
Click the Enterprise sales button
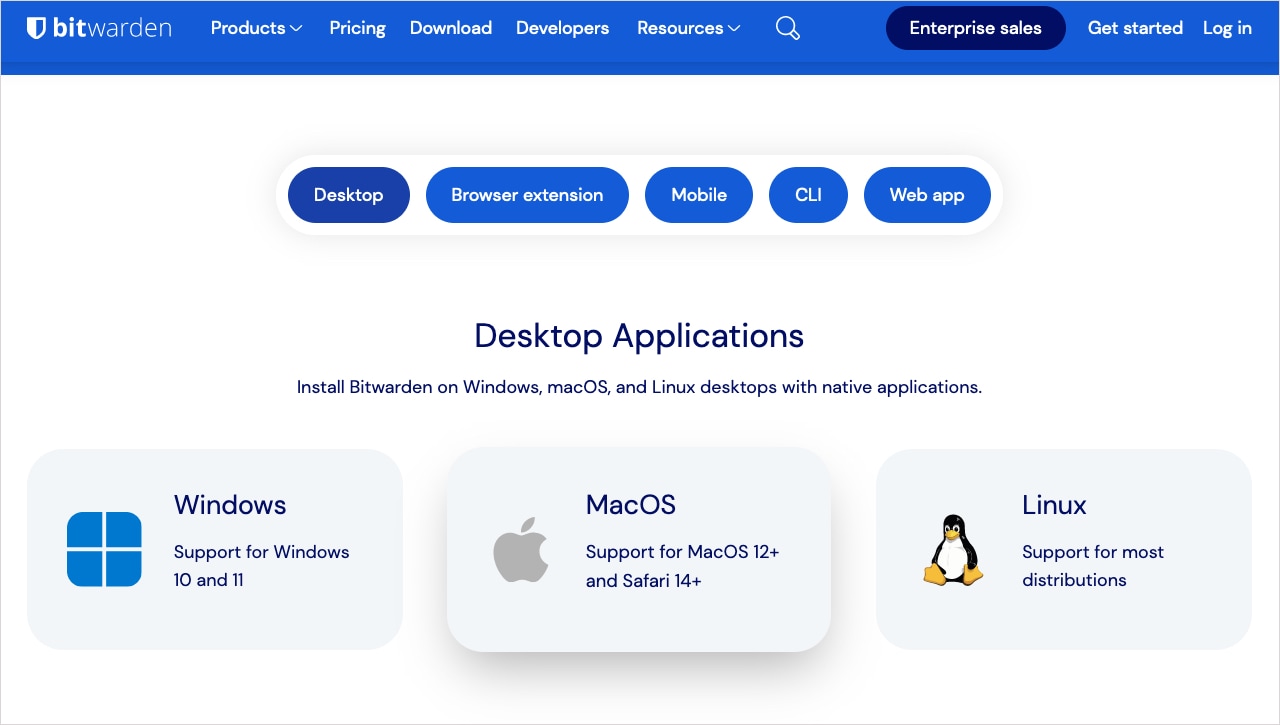[x=976, y=28]
